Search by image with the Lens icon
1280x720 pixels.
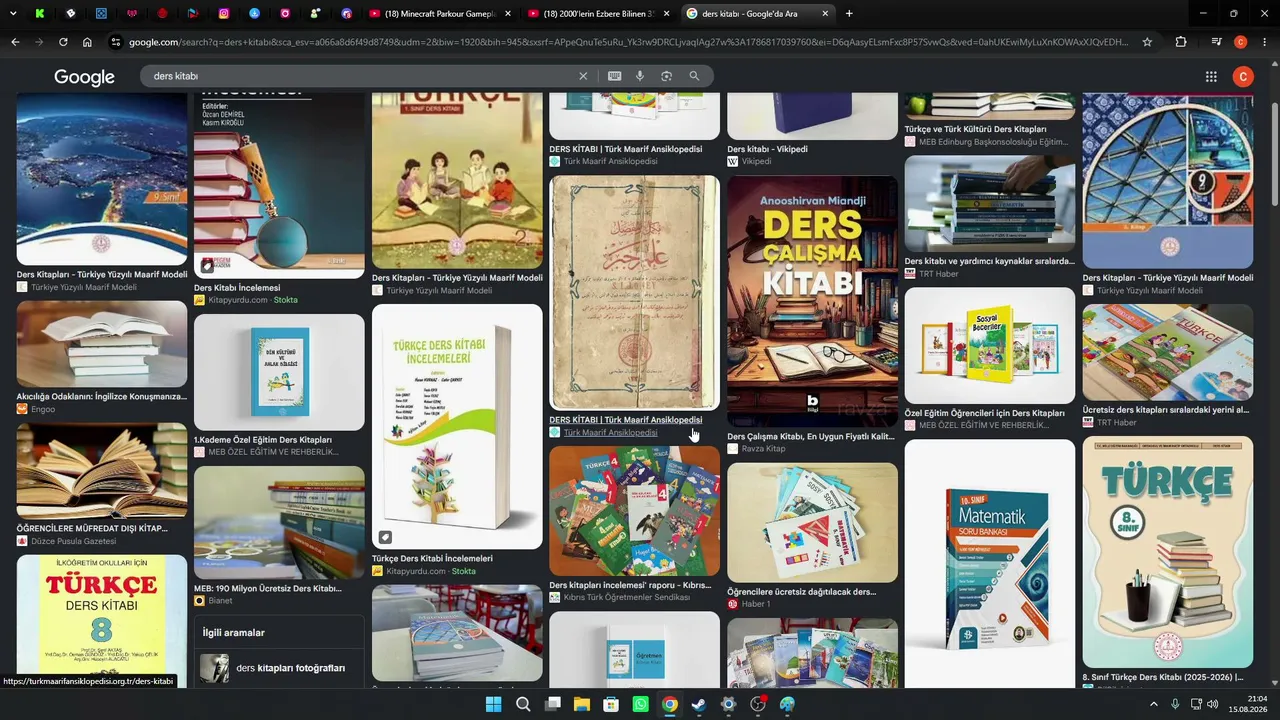[x=666, y=76]
